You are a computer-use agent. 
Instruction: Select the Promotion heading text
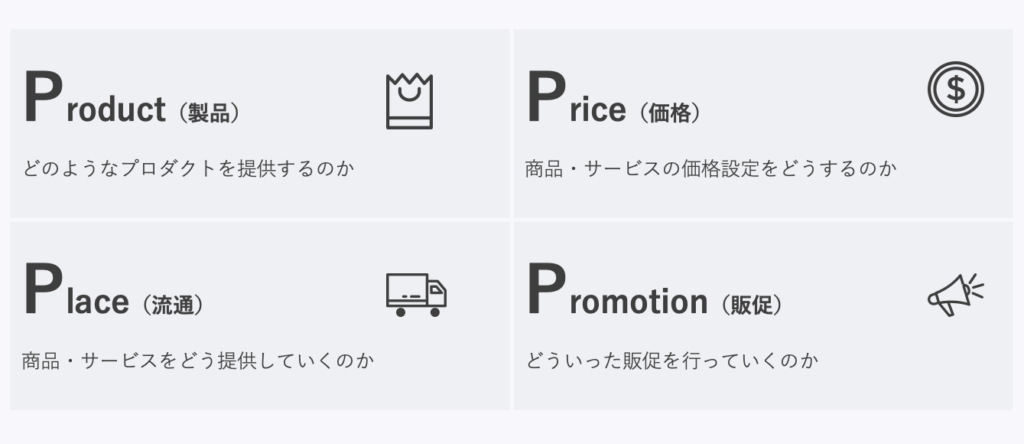click(x=618, y=290)
